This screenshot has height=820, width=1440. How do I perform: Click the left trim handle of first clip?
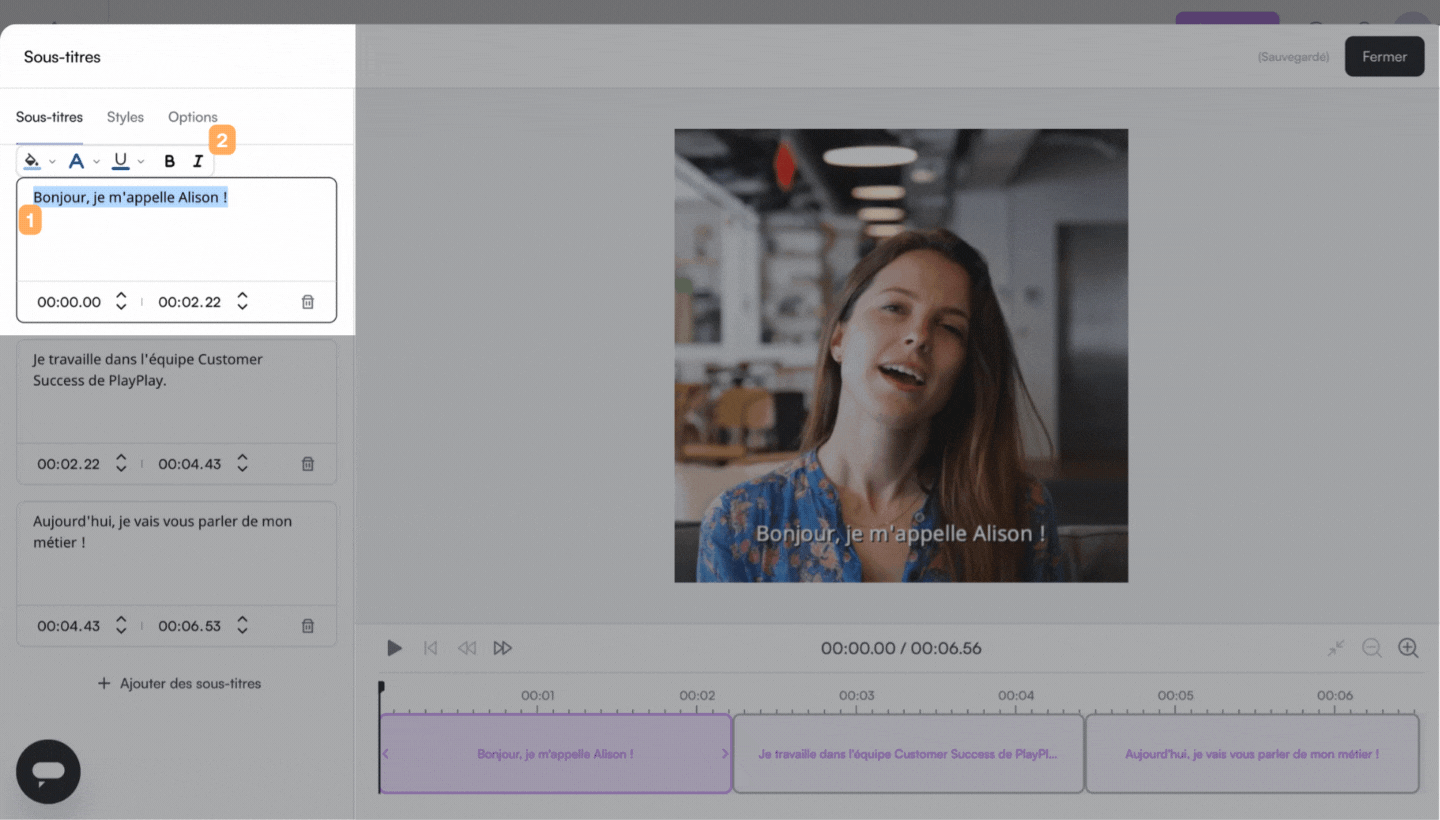tap(386, 754)
